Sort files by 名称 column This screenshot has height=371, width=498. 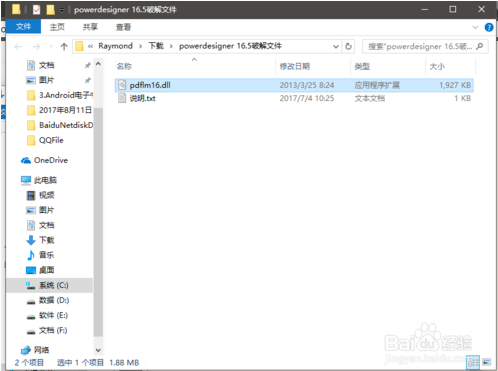pyautogui.click(x=124, y=66)
